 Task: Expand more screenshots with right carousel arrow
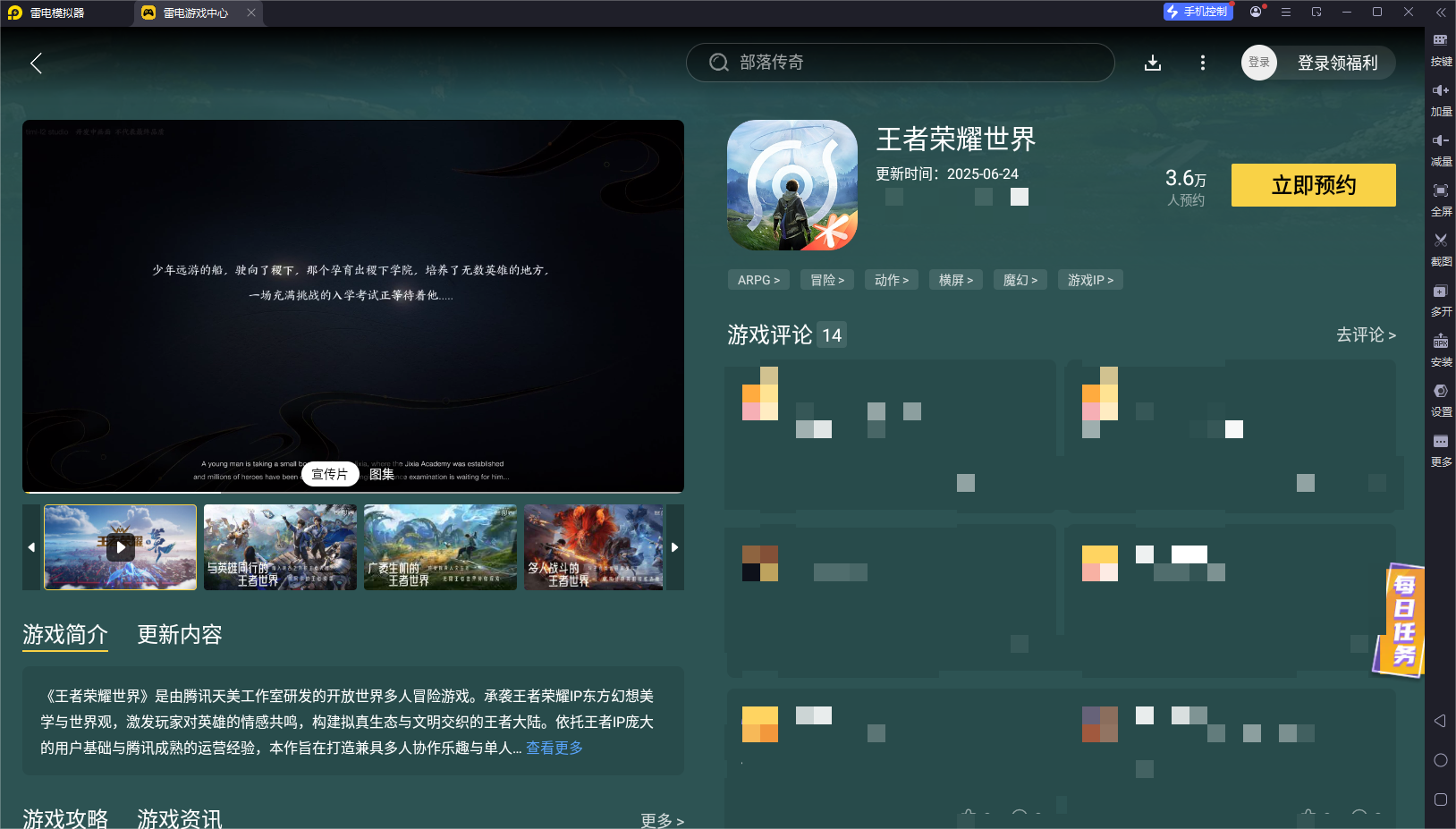click(x=675, y=547)
